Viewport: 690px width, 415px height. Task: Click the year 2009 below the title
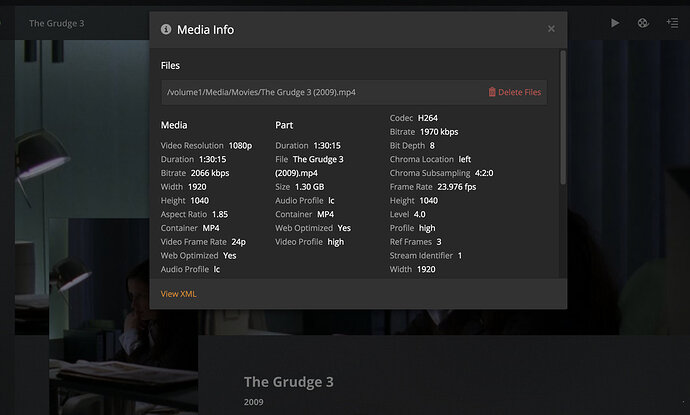(253, 402)
